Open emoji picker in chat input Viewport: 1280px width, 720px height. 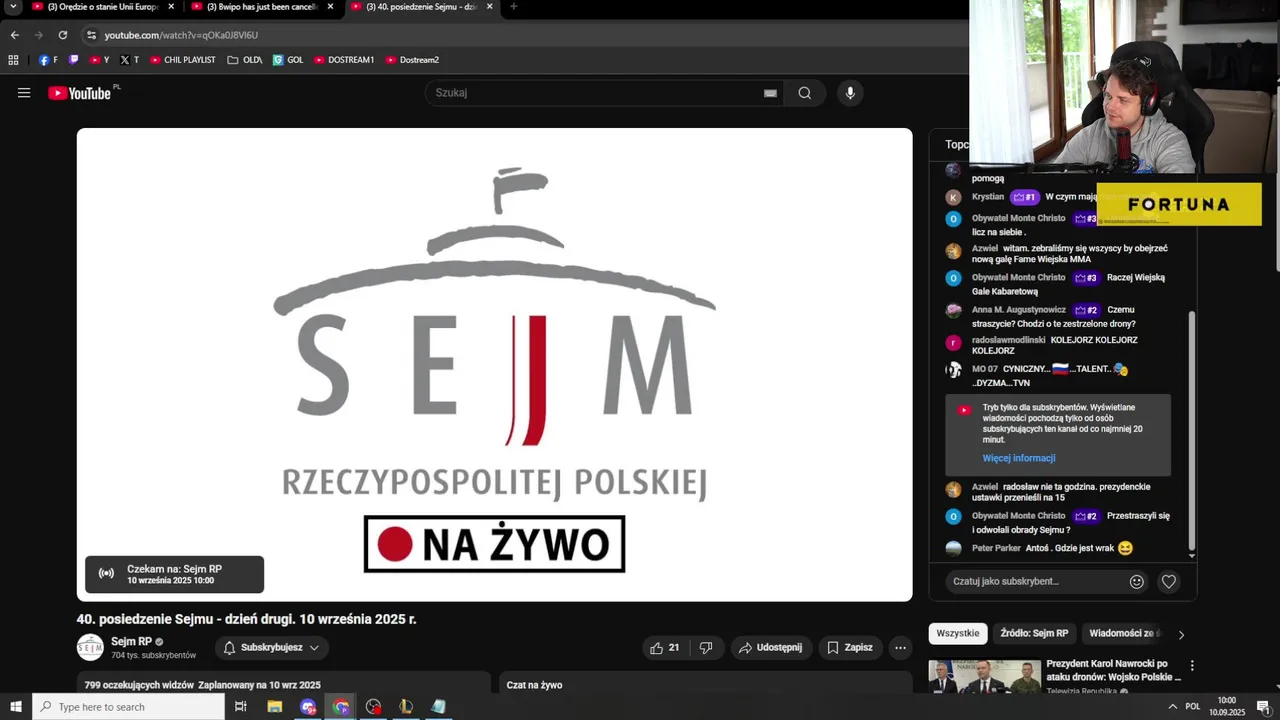pos(1136,581)
